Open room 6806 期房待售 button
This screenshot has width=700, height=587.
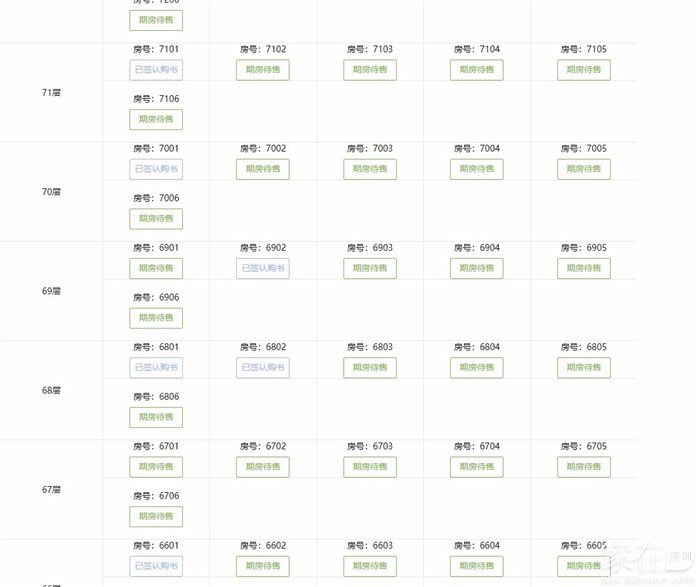tap(156, 417)
